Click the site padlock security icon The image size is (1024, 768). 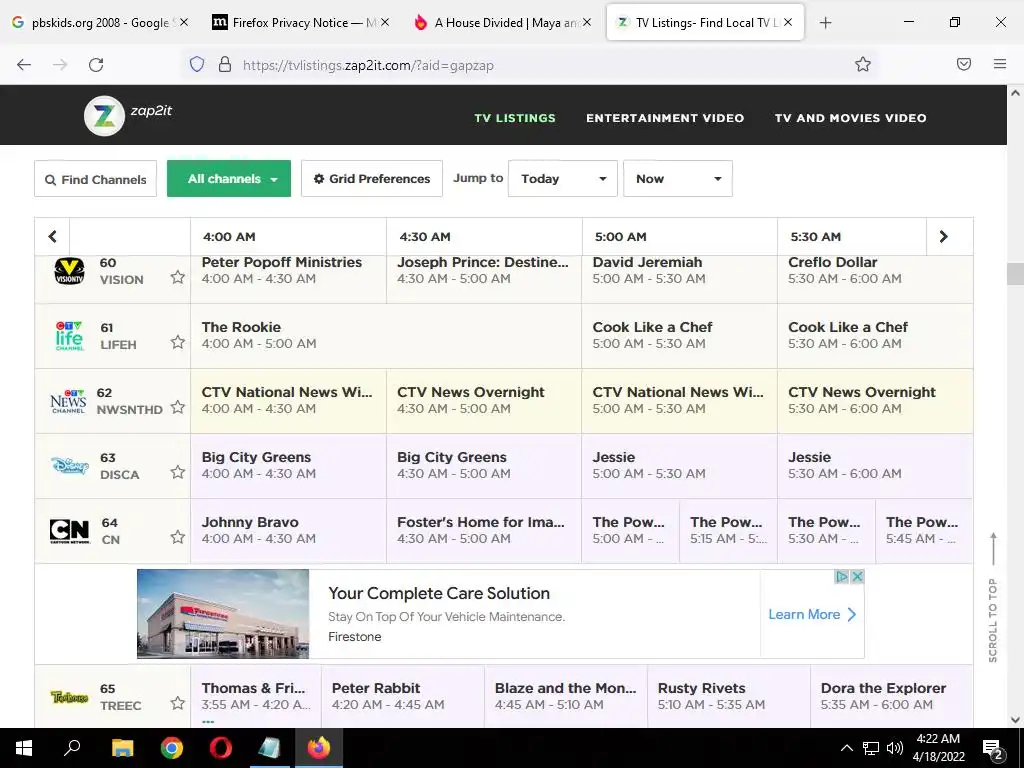point(225,65)
